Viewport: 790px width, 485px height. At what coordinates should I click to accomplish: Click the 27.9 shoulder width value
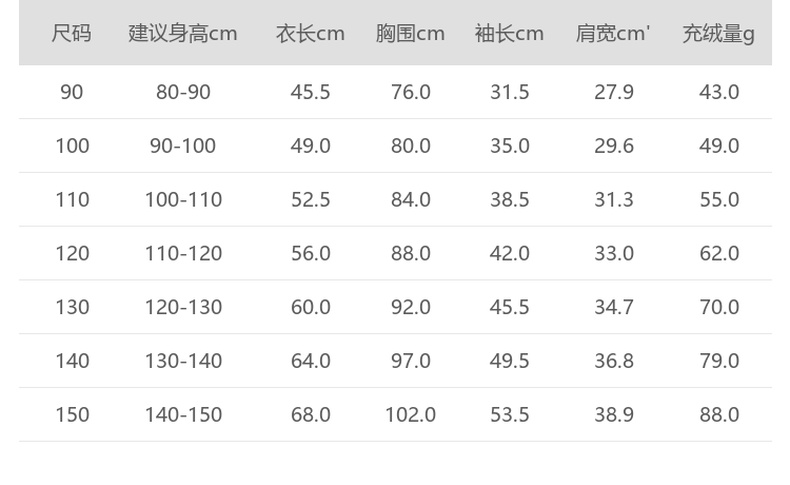click(x=613, y=92)
